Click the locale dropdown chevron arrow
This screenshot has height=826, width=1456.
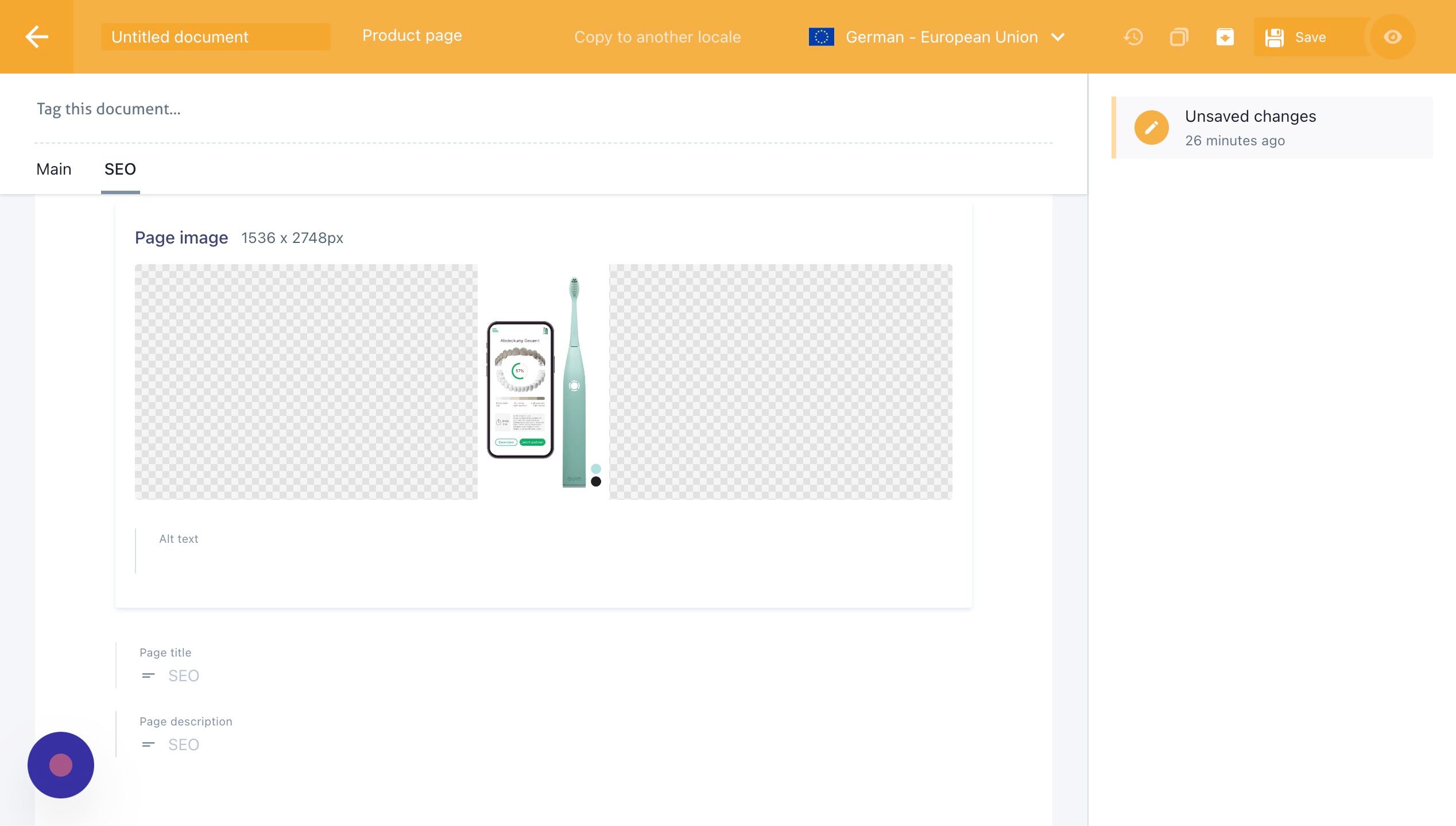pyautogui.click(x=1058, y=37)
